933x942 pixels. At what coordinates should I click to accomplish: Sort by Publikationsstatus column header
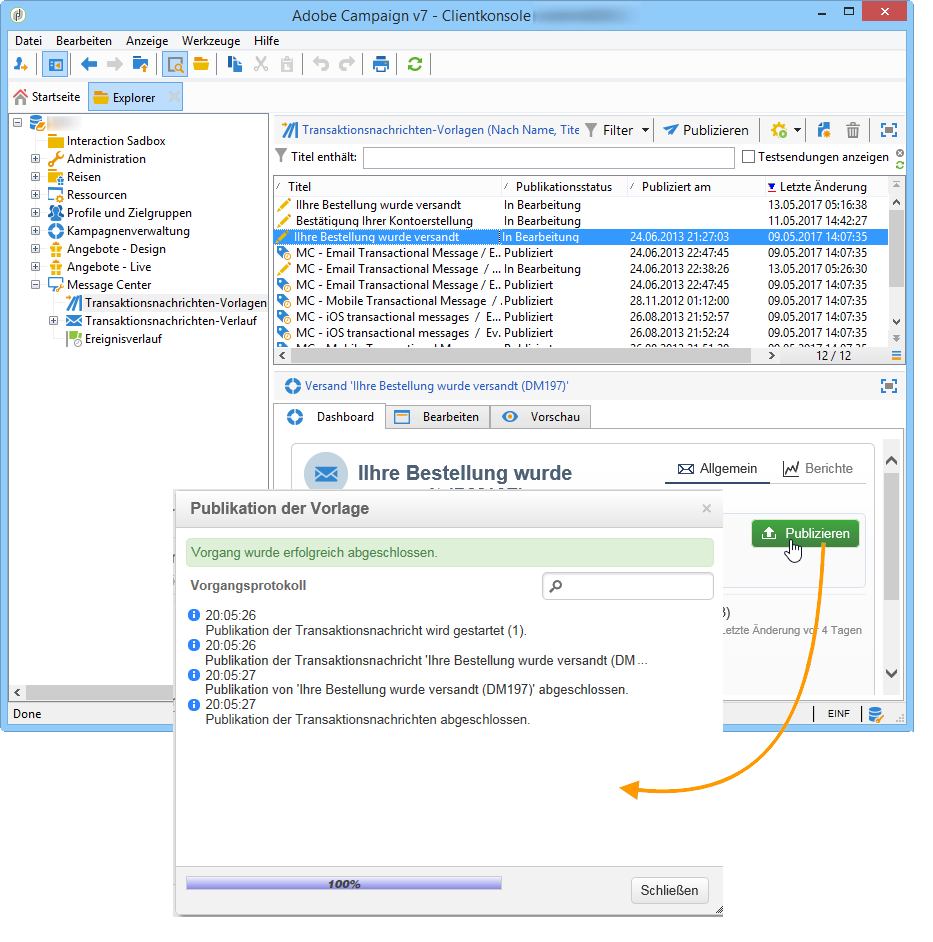[564, 187]
